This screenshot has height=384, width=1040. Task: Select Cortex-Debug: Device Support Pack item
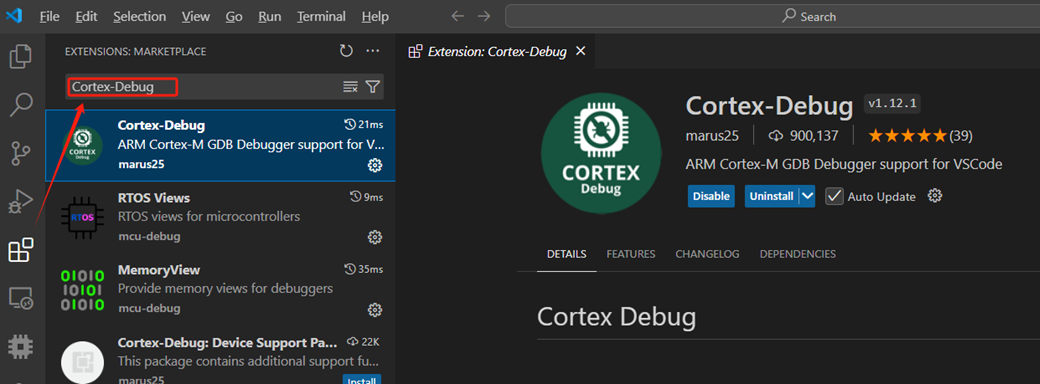point(220,355)
